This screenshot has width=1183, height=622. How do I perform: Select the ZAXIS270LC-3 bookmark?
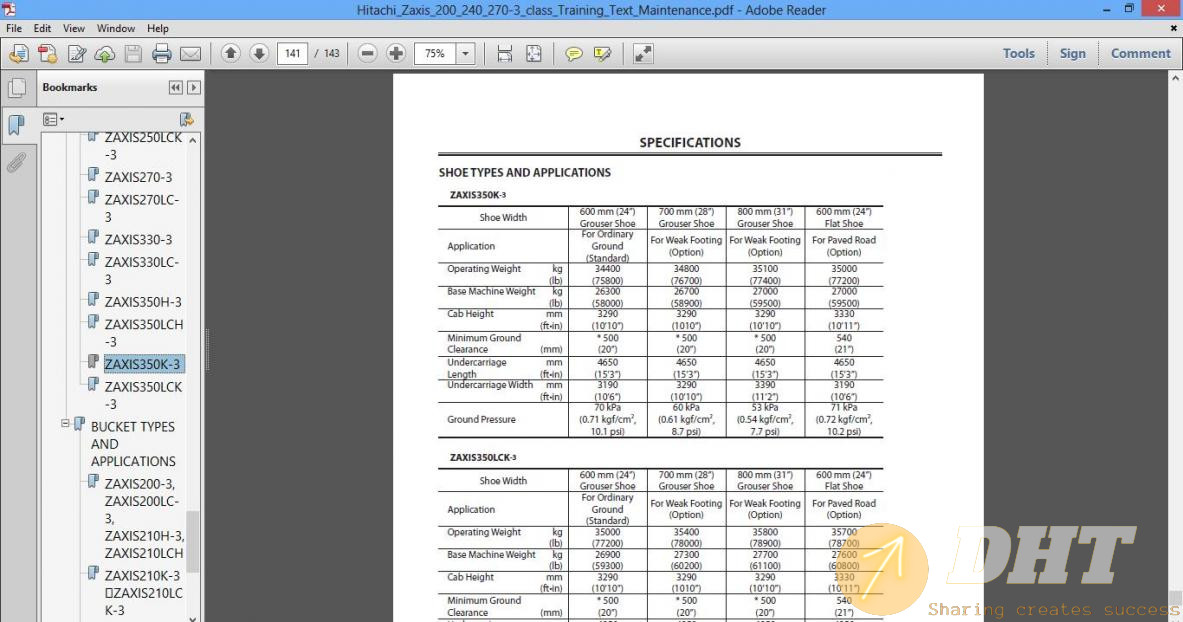(x=142, y=208)
